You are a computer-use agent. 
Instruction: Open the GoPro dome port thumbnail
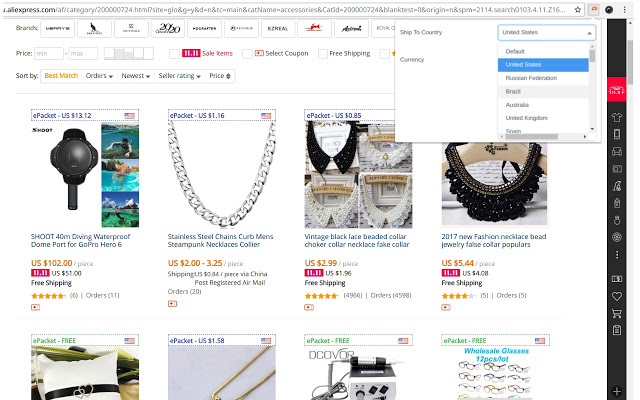click(x=85, y=175)
